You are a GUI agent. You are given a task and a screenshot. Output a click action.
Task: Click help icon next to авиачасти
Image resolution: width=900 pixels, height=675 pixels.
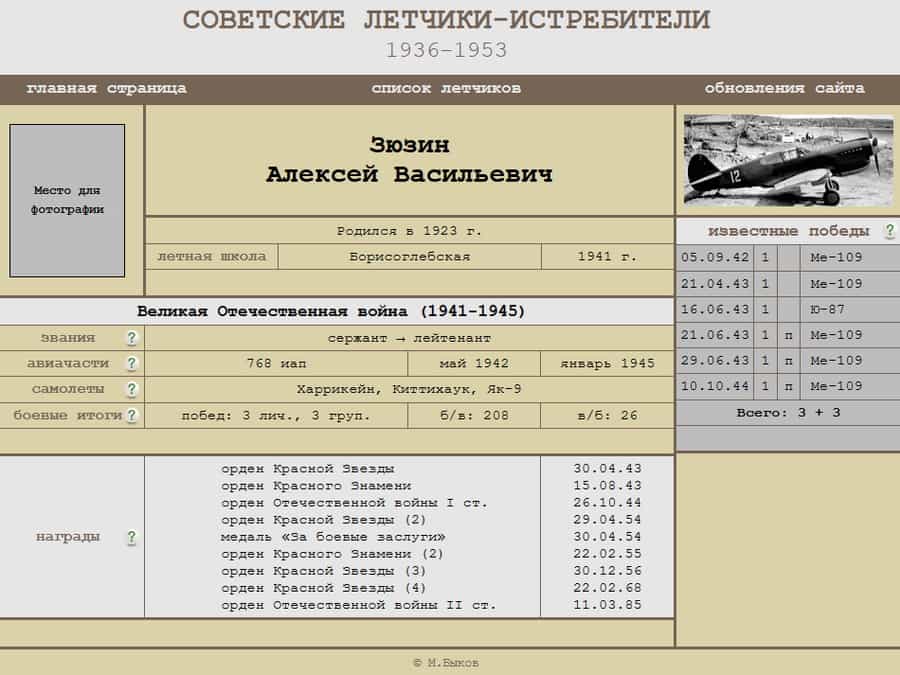tap(131, 364)
